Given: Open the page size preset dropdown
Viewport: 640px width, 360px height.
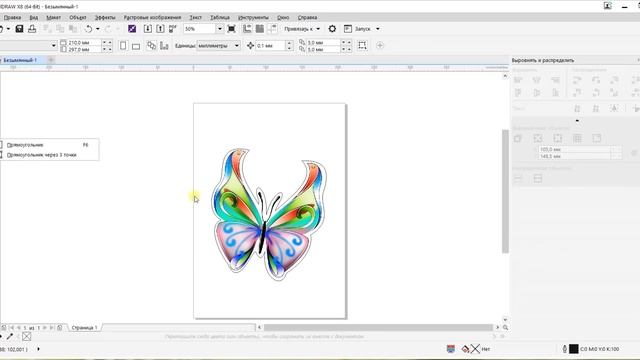Looking at the screenshot, I should click(53, 45).
